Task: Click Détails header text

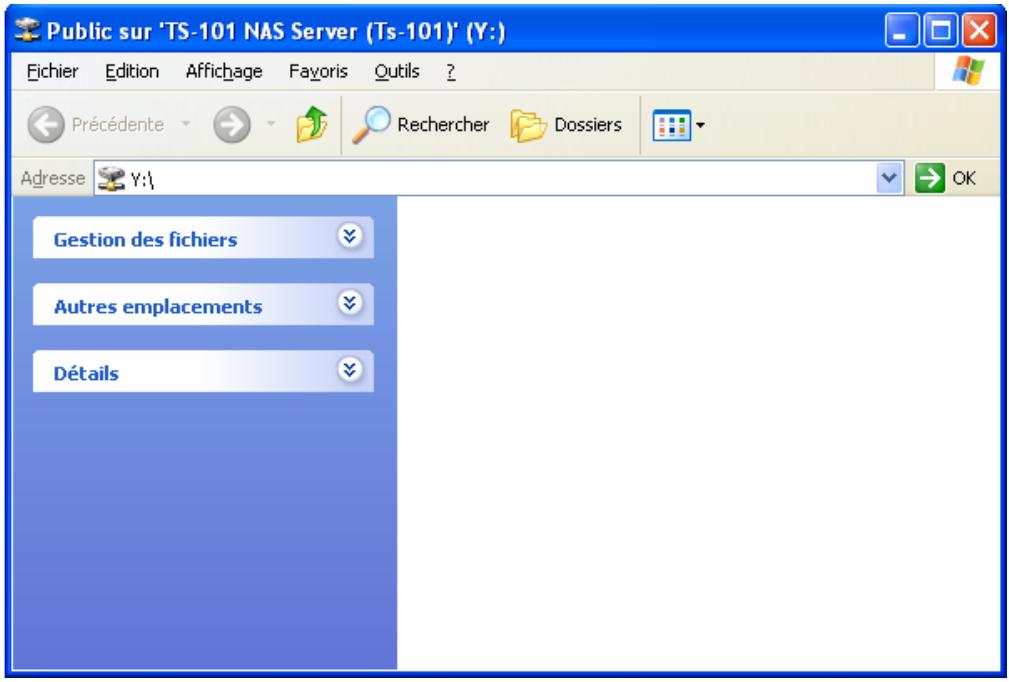Action: pyautogui.click(x=86, y=374)
